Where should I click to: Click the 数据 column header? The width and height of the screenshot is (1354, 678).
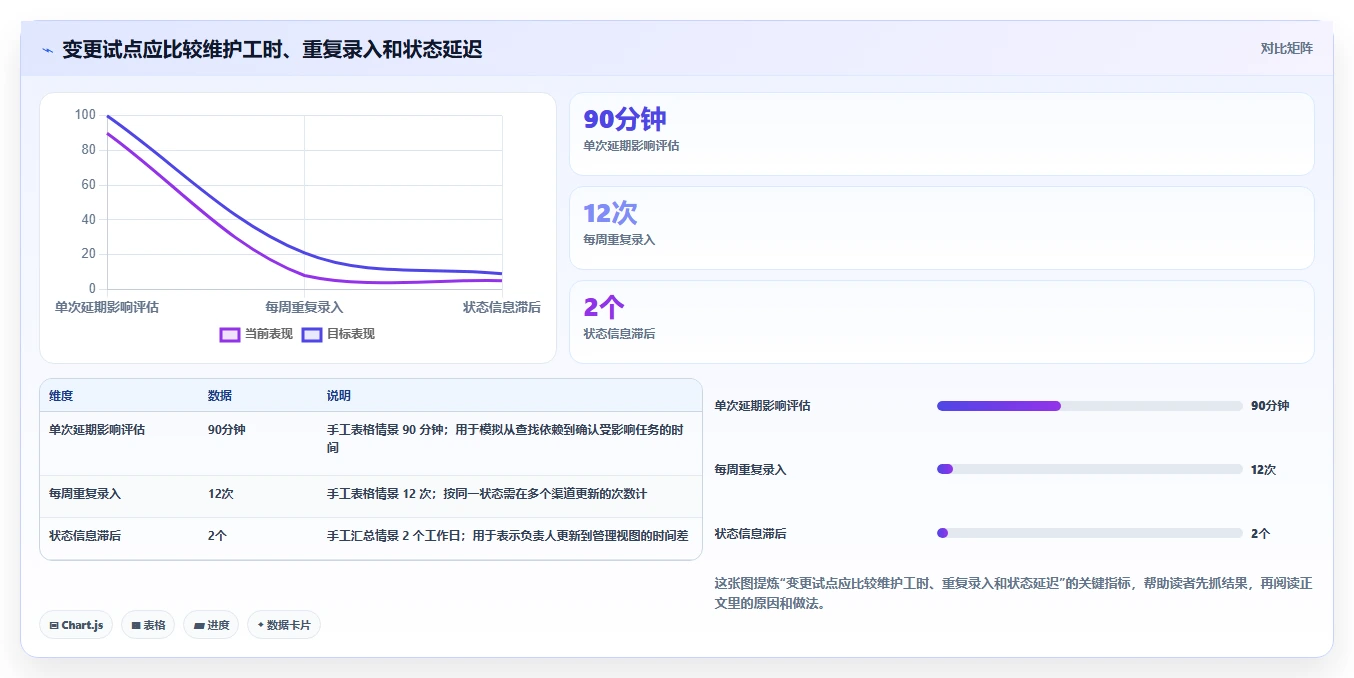pyautogui.click(x=220, y=396)
